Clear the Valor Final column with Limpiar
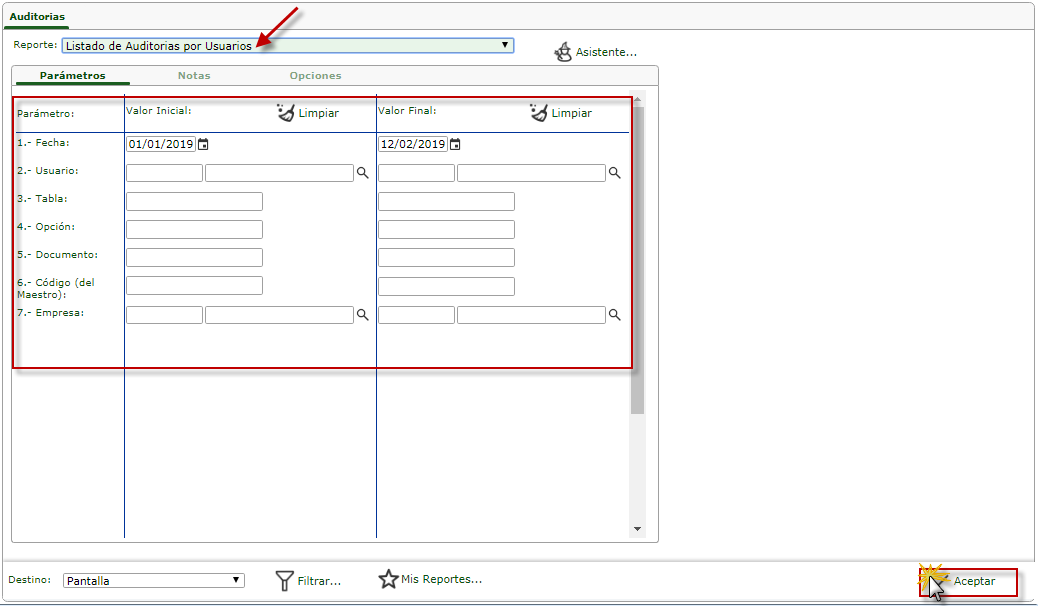The width and height of the screenshot is (1038, 606). click(561, 113)
